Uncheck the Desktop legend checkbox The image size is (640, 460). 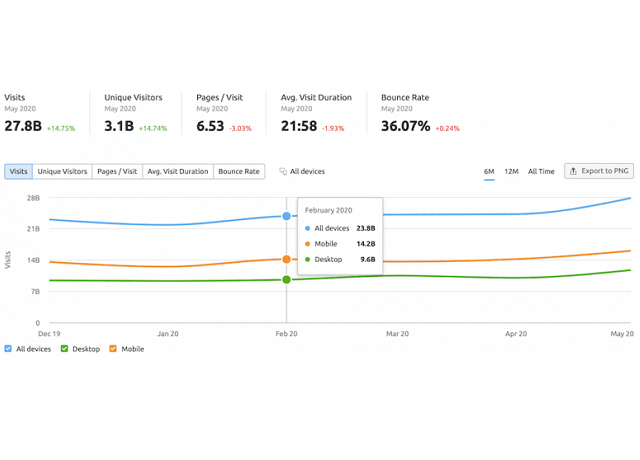(65, 349)
